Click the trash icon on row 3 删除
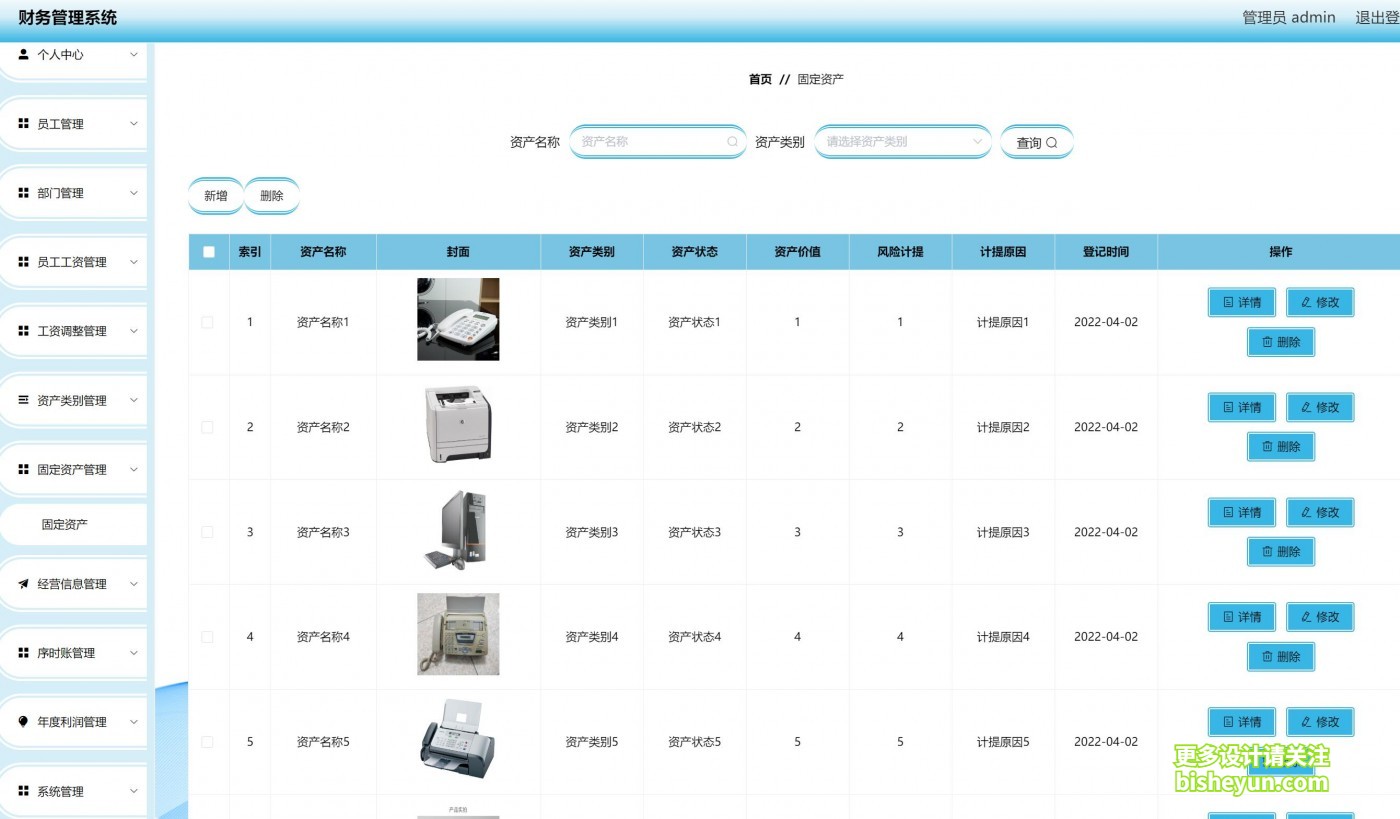The height and width of the screenshot is (819, 1400). pos(1267,552)
